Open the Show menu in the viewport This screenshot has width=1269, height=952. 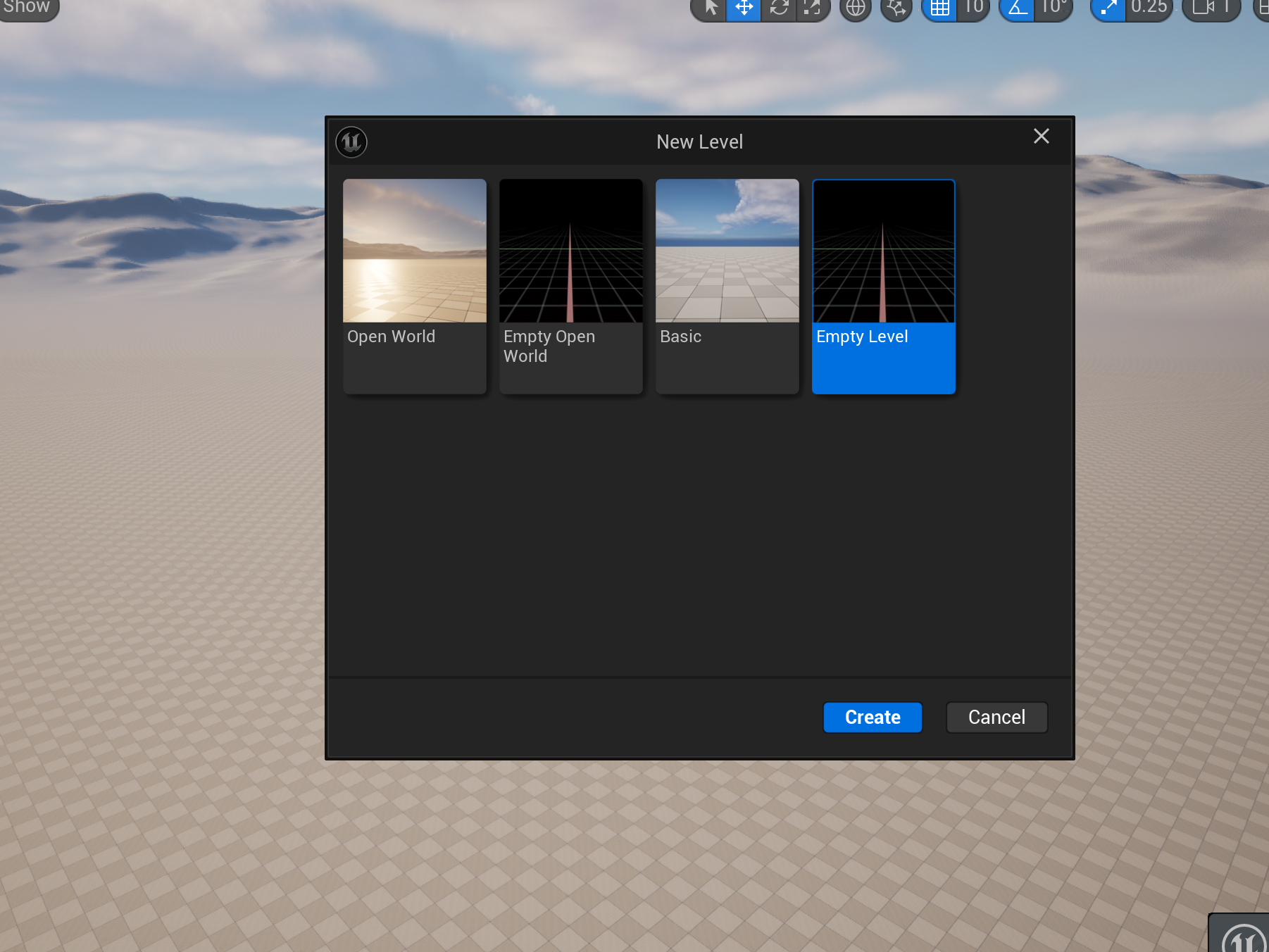(x=27, y=8)
